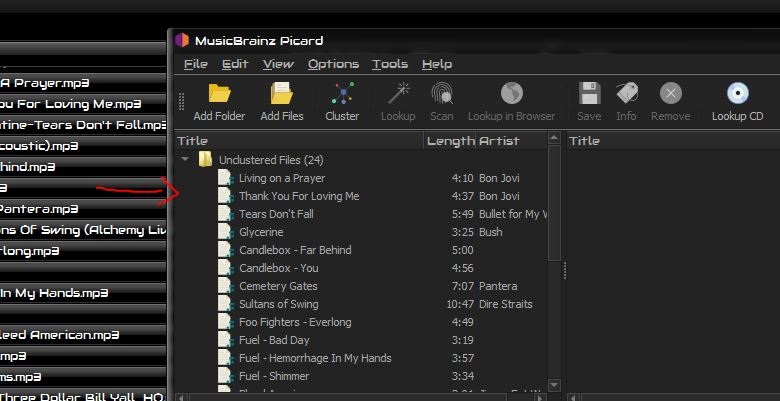Collapse the Unclustered Files tree node

pos(185,160)
